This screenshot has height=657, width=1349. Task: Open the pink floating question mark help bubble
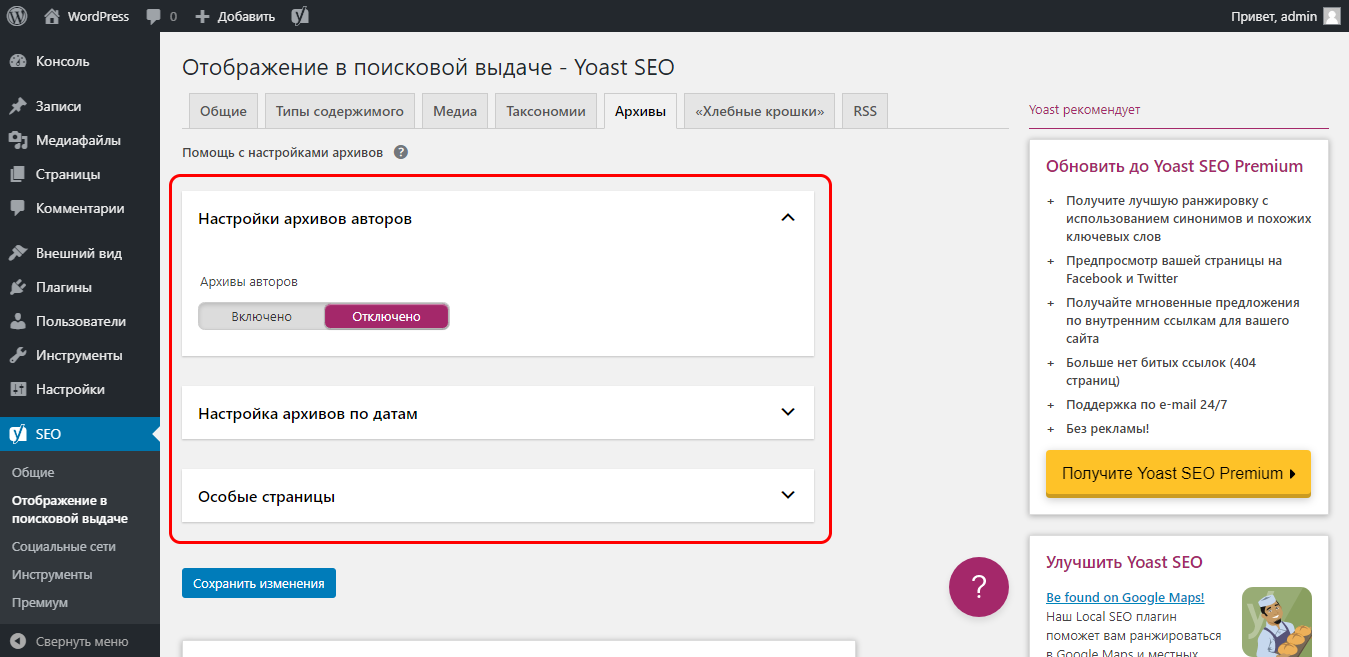[978, 587]
